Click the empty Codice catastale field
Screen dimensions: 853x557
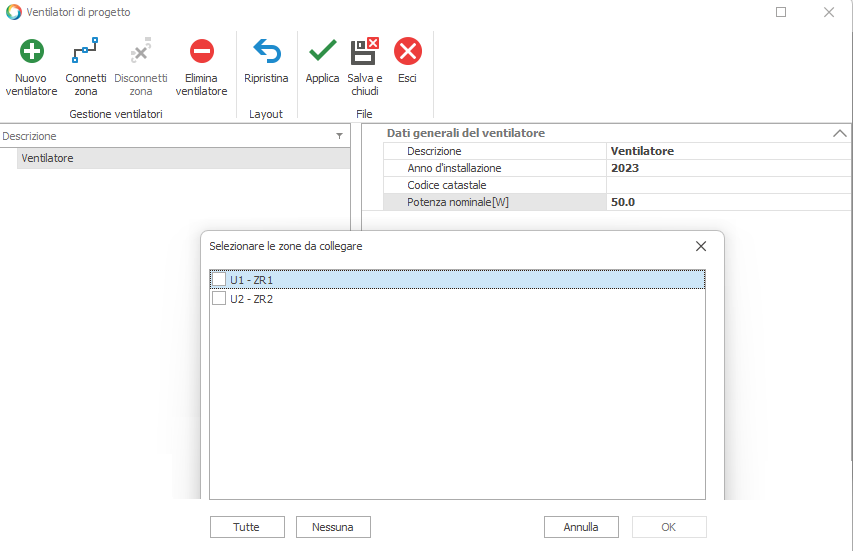click(727, 185)
